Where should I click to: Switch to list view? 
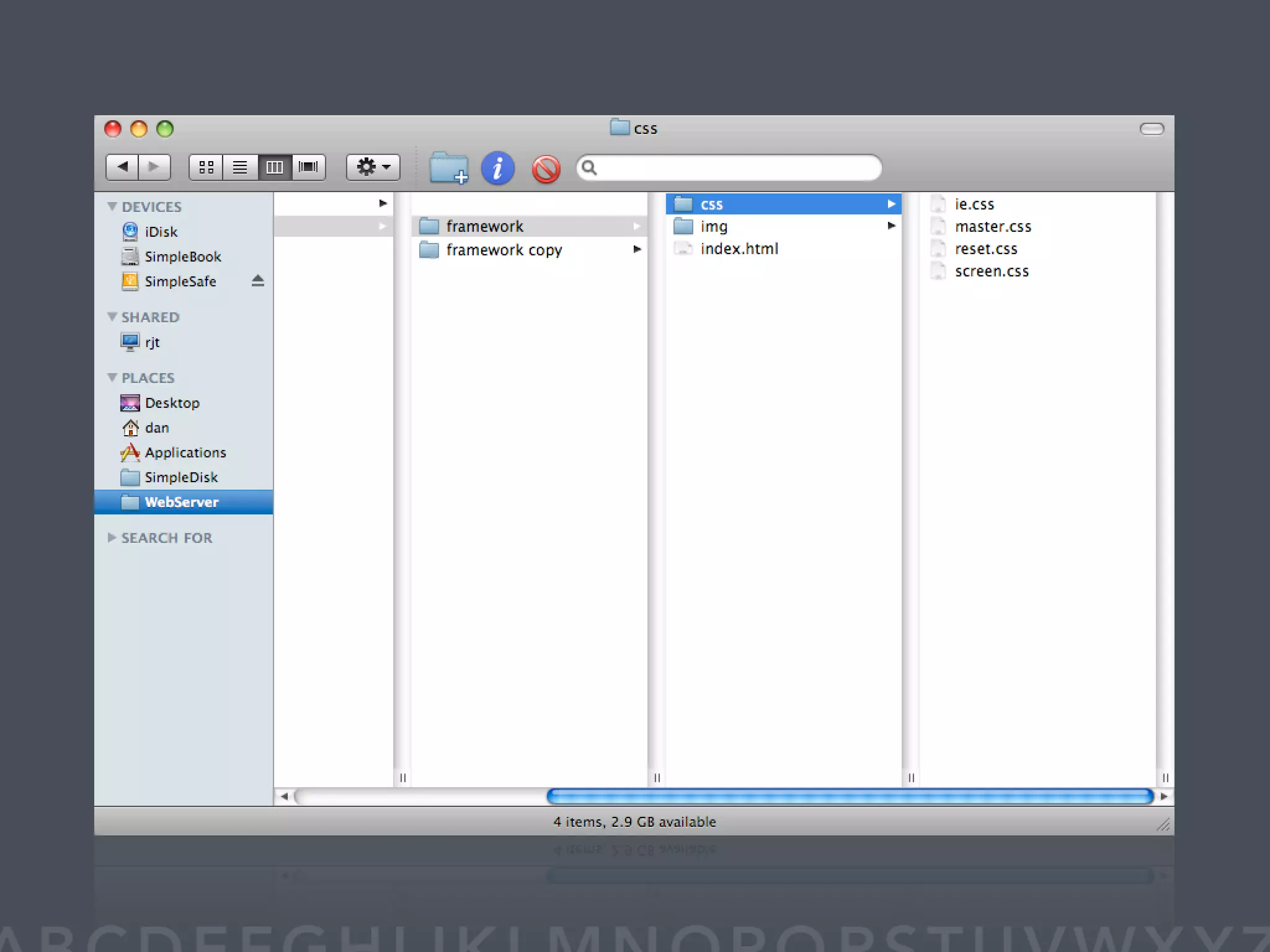tap(240, 167)
